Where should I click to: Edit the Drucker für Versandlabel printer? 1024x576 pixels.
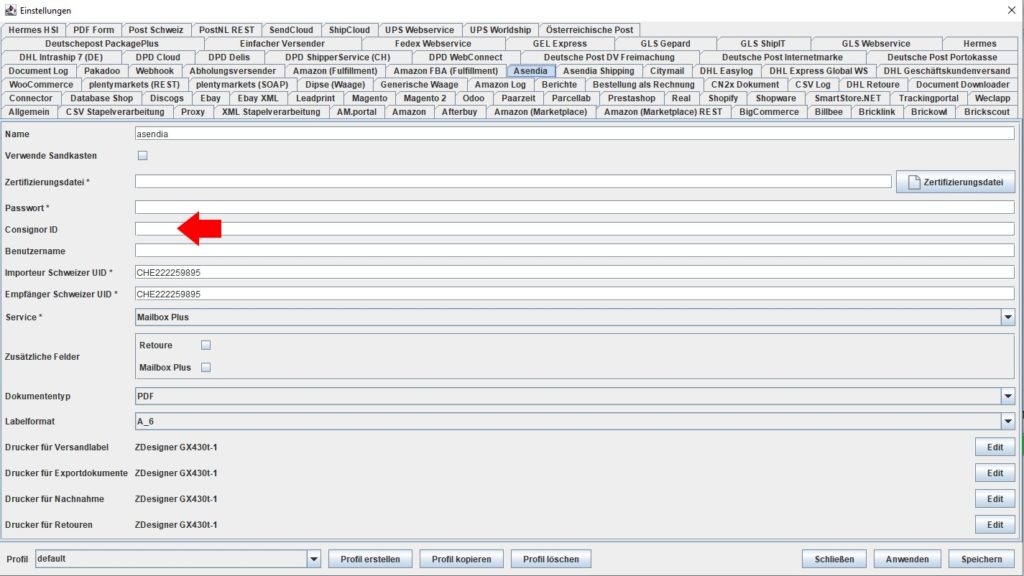click(995, 447)
